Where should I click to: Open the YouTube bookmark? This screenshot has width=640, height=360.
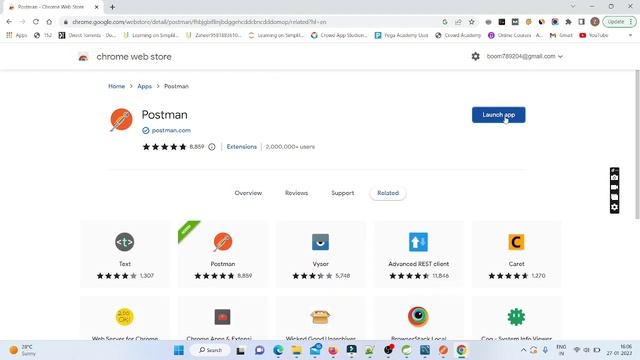(x=594, y=36)
